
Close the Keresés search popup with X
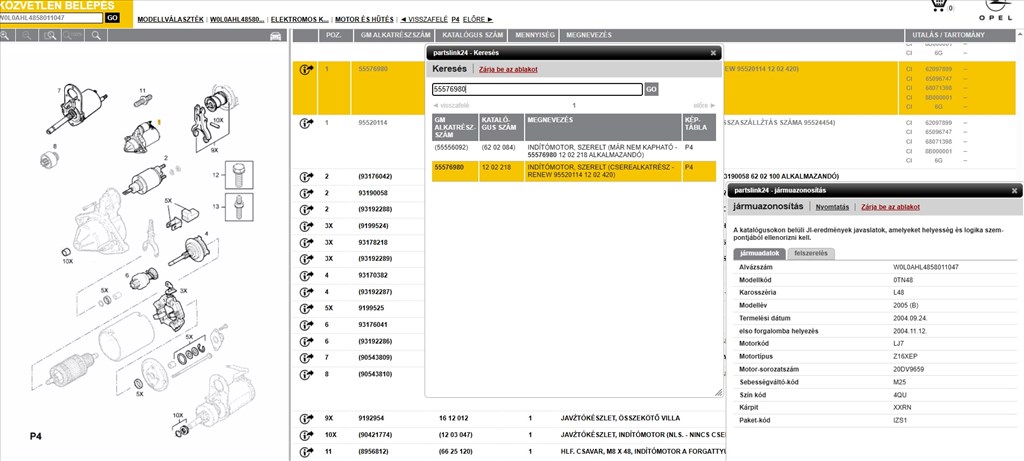point(713,52)
